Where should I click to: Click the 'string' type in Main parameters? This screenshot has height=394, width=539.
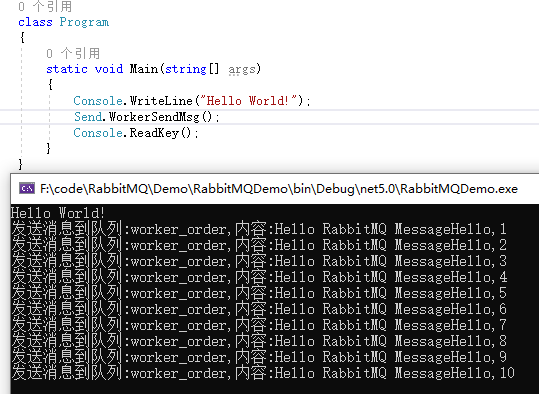(x=186, y=69)
